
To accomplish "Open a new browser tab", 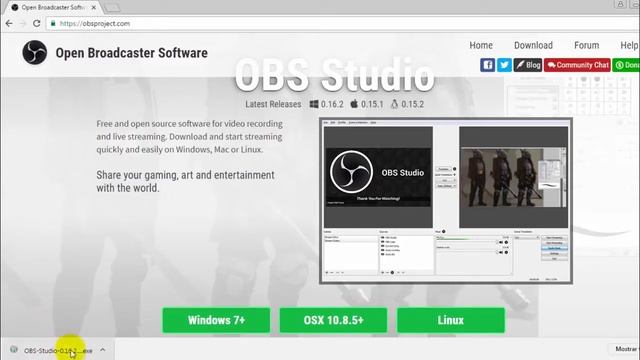I will (x=112, y=7).
